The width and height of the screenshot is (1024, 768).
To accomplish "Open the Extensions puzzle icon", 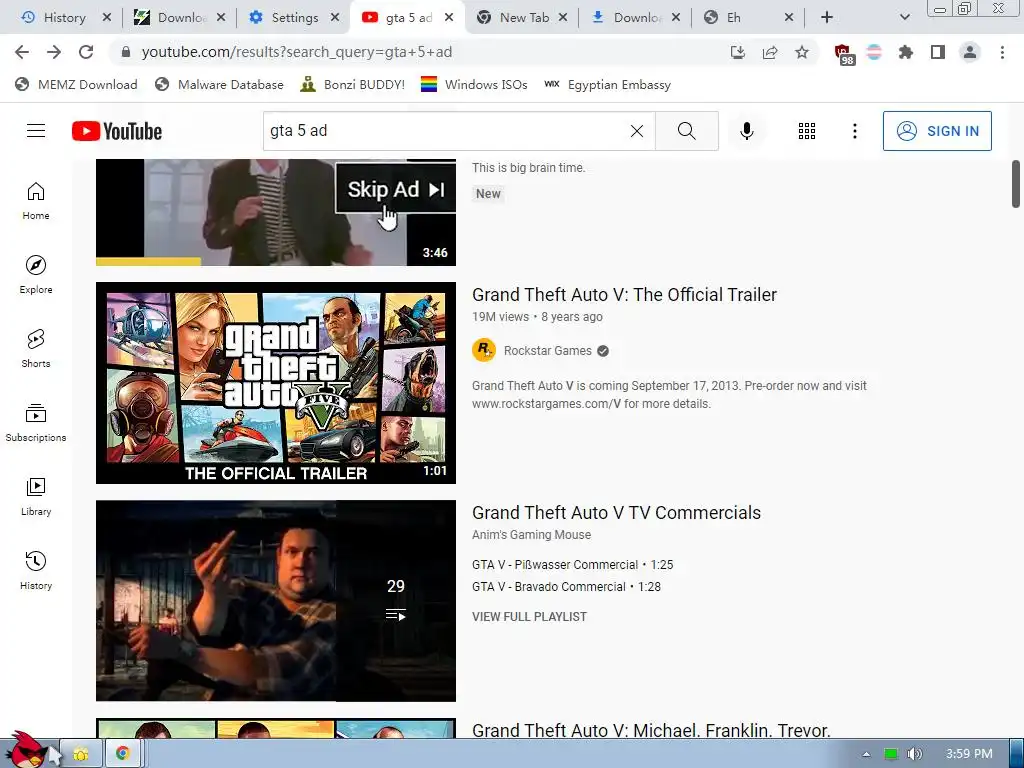I will click(x=906, y=52).
